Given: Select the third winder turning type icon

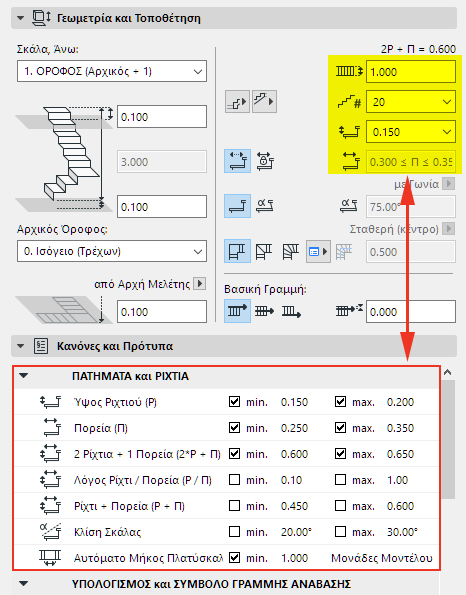Looking at the screenshot, I should (291, 251).
